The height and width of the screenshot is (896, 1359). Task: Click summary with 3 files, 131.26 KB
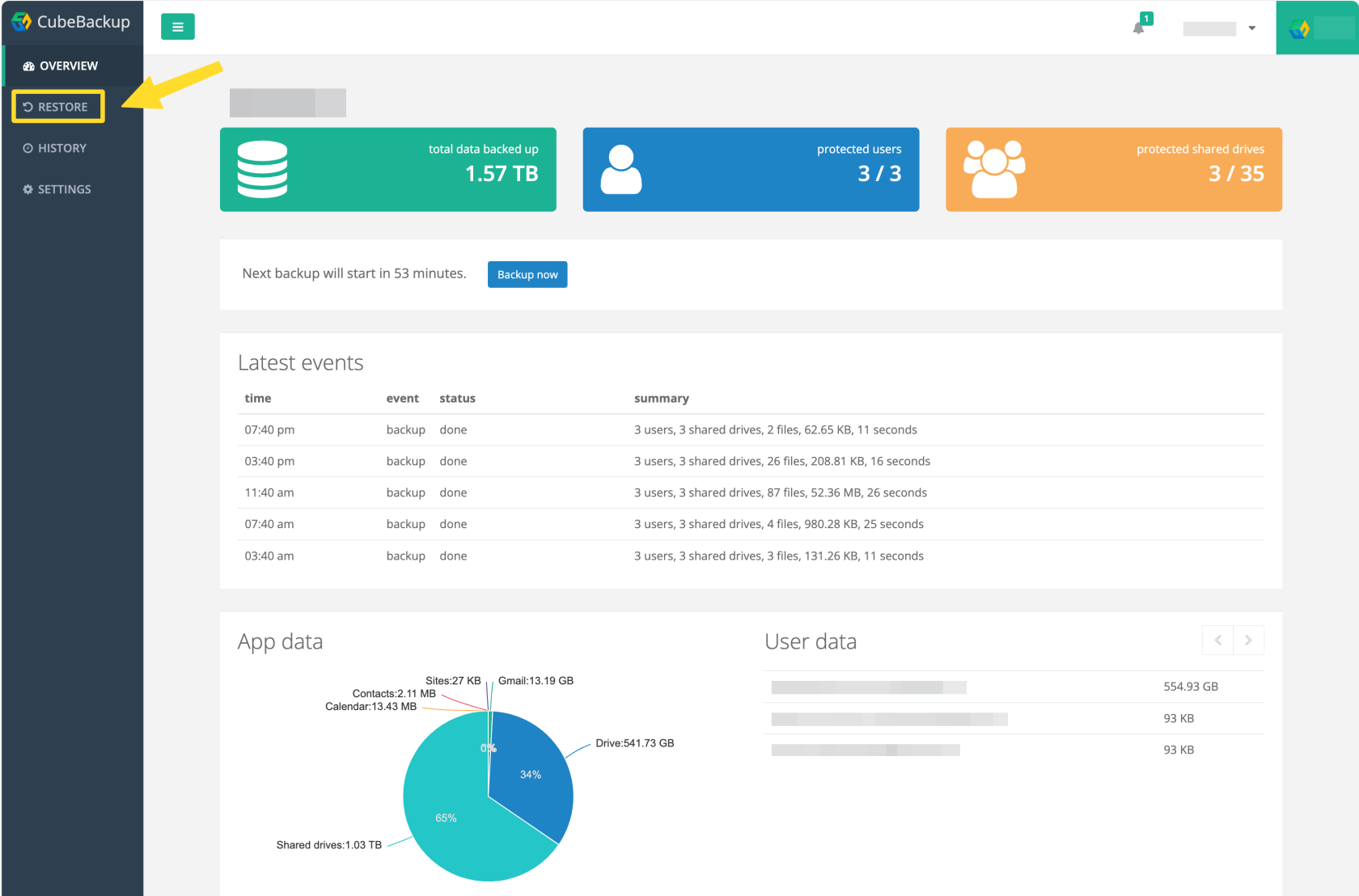click(x=779, y=556)
